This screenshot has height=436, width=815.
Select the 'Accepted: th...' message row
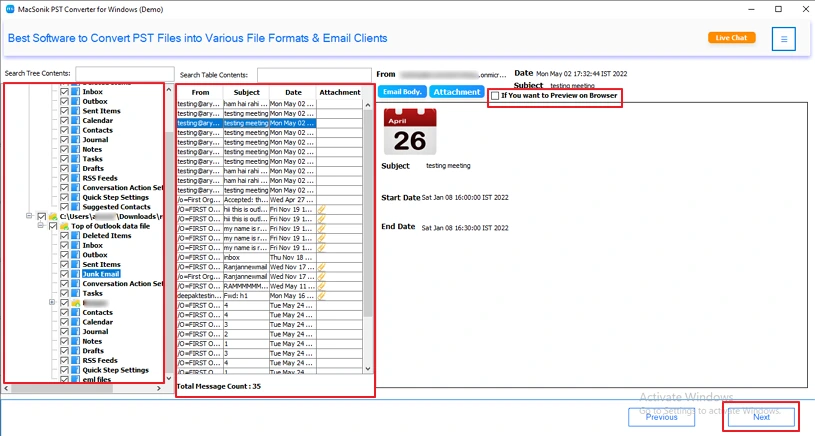coord(270,200)
